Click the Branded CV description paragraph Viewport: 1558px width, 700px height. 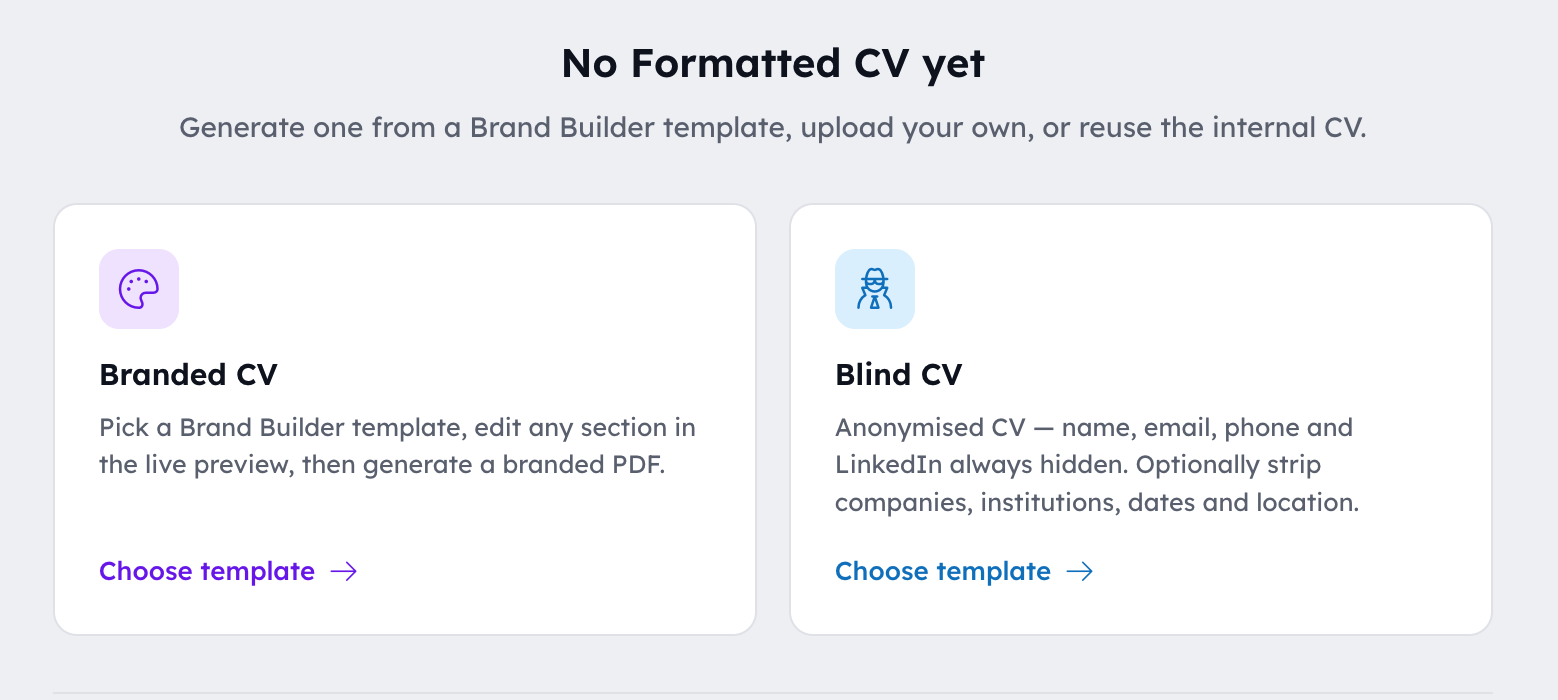[397, 445]
